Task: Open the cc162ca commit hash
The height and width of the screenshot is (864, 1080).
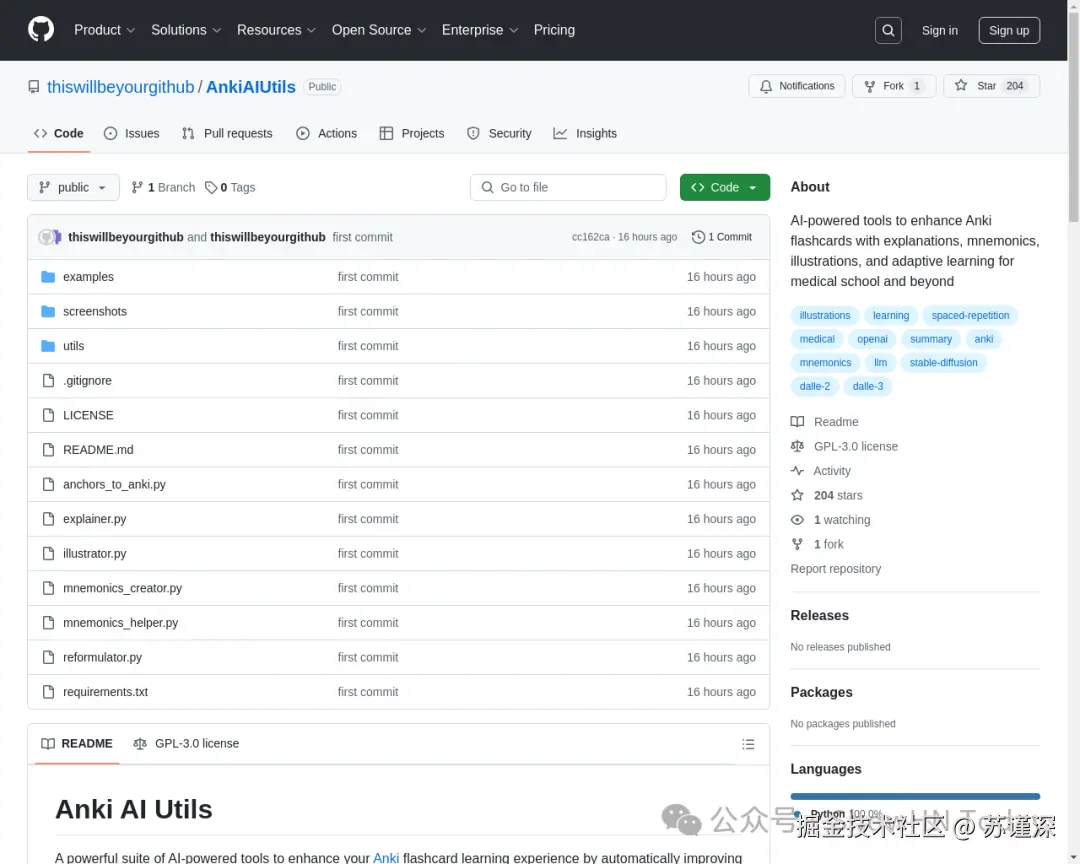Action: 590,237
